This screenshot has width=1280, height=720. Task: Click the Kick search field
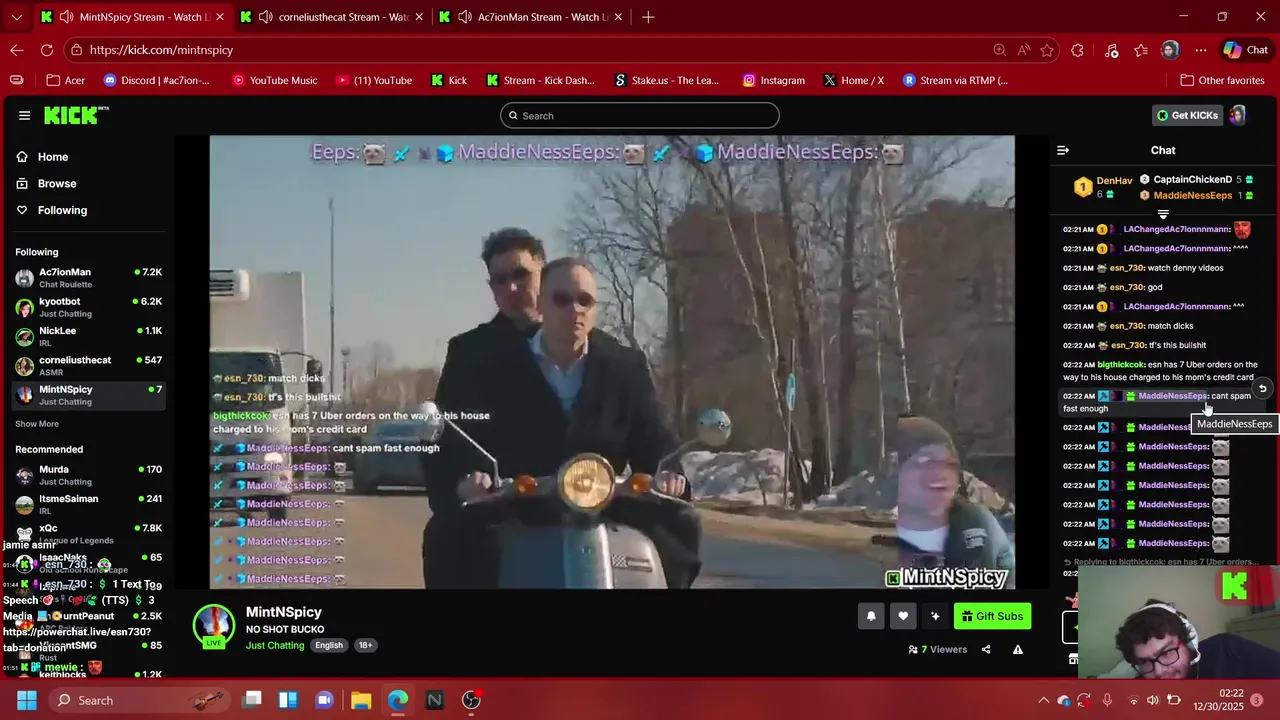pyautogui.click(x=640, y=115)
